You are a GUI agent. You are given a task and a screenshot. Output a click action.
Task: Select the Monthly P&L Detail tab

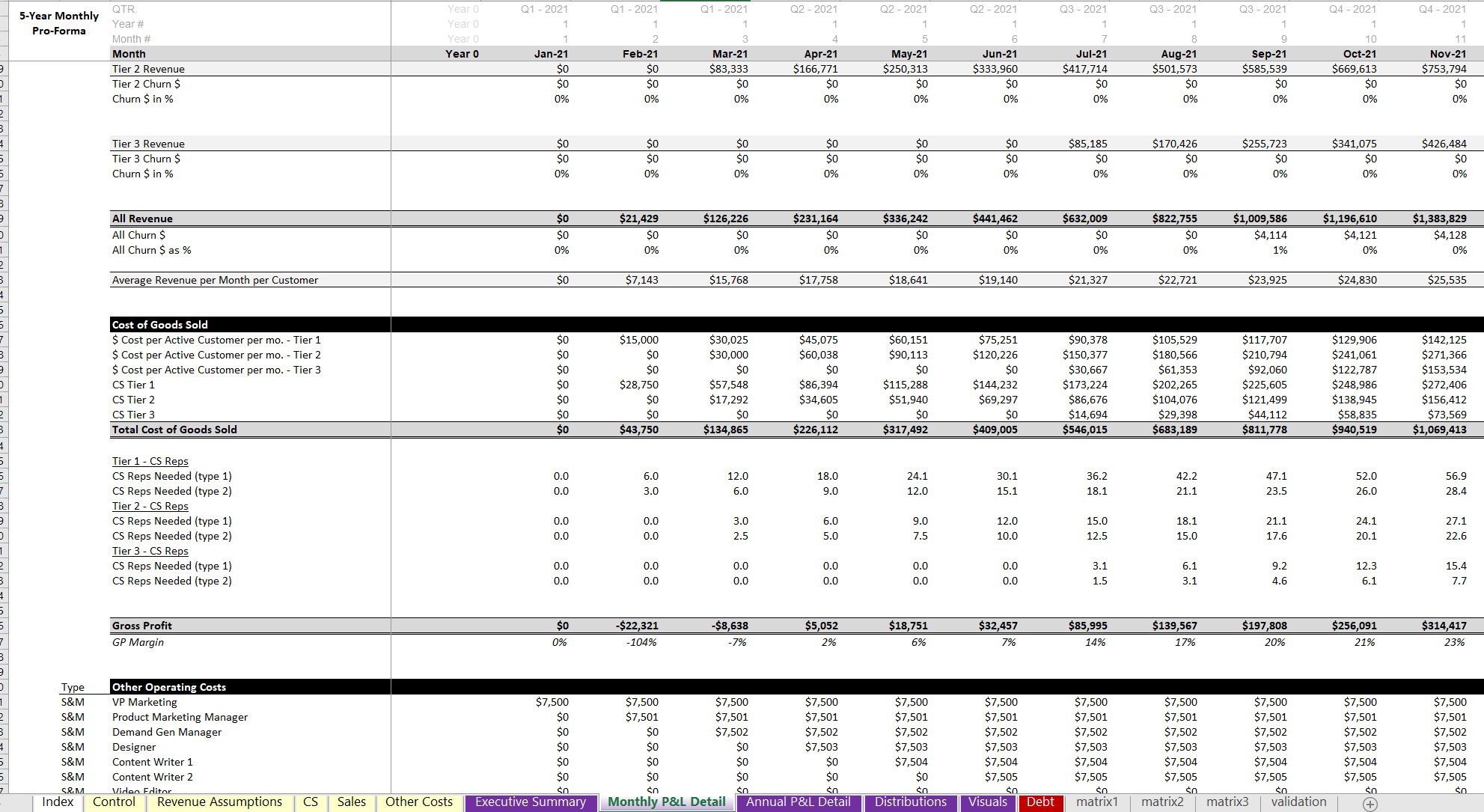point(666,802)
